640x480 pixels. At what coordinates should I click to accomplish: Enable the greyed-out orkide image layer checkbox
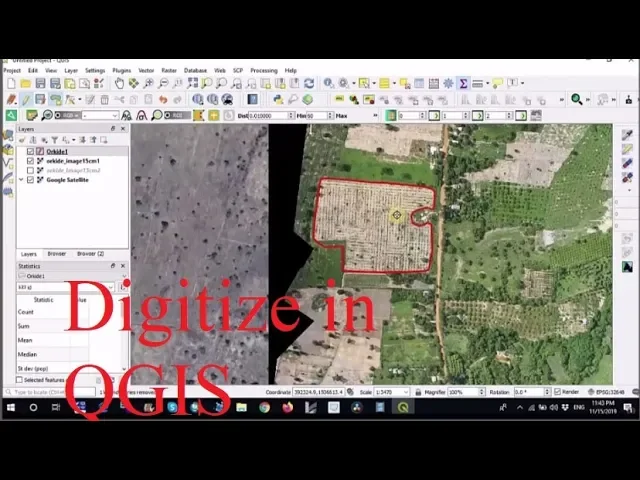click(30, 170)
